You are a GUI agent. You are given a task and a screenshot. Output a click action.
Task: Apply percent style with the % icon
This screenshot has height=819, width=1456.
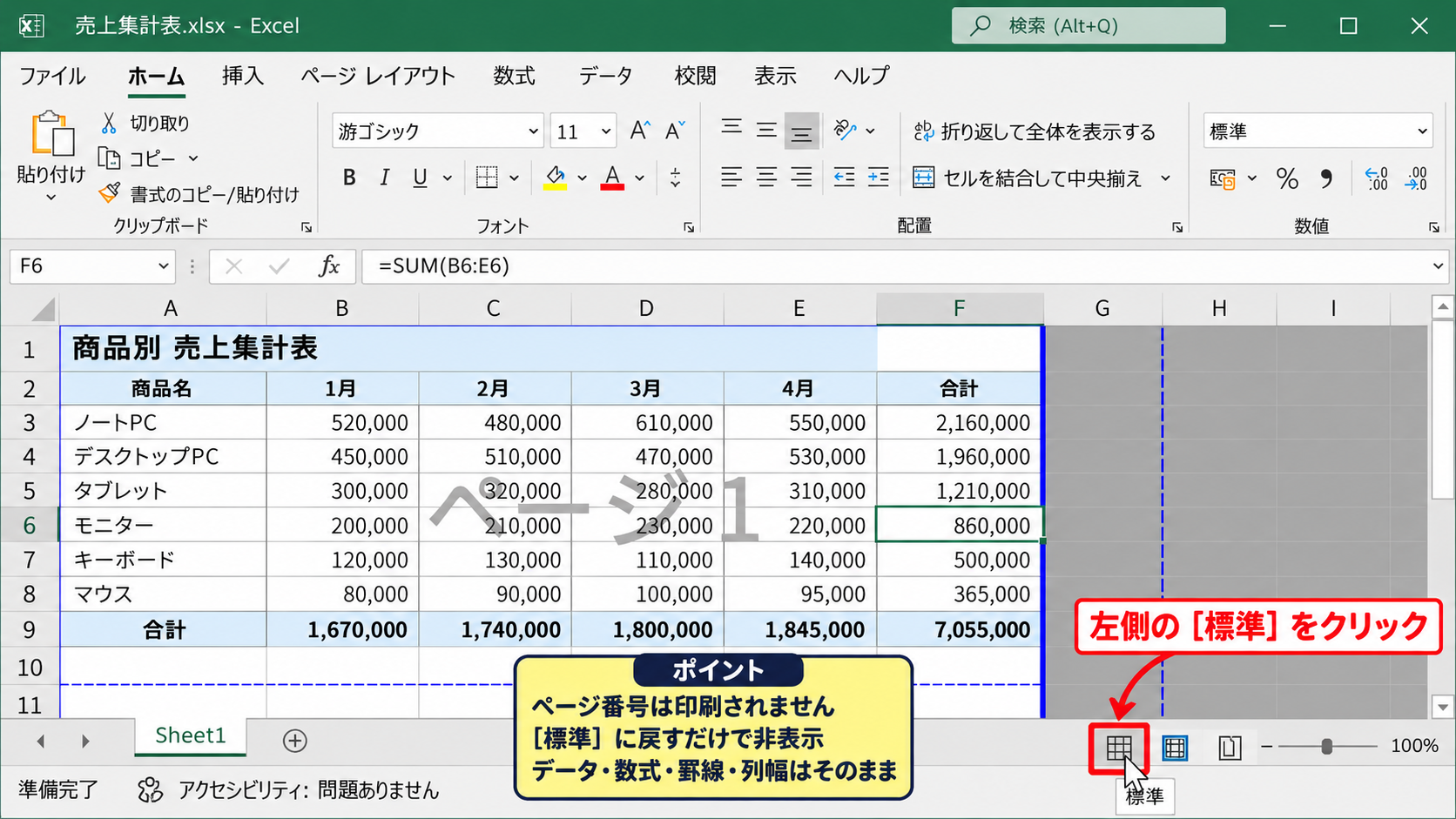tap(1287, 178)
